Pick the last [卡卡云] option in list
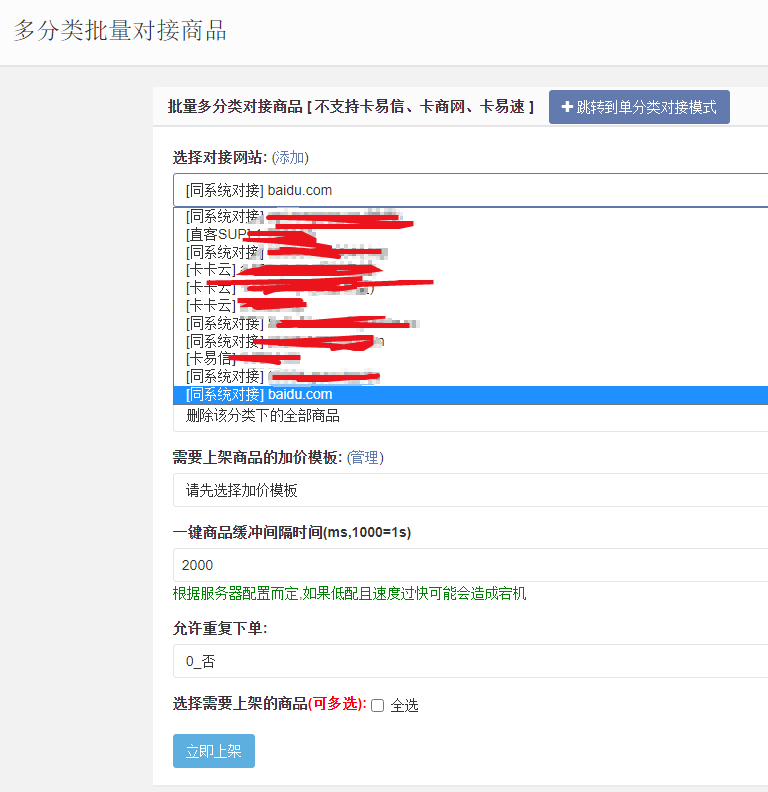The width and height of the screenshot is (768, 792). (x=211, y=305)
